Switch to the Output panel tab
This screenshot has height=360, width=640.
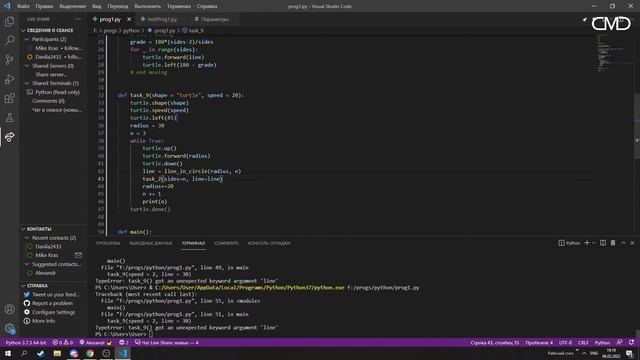[151, 243]
